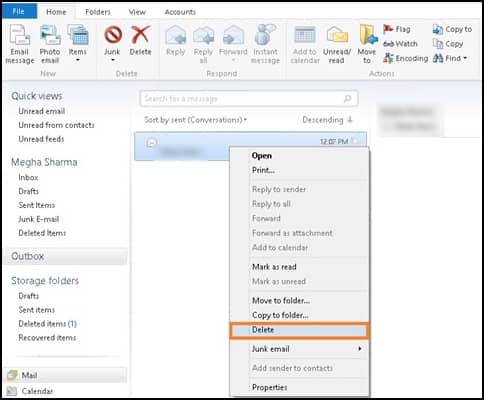The image size is (484, 400).
Task: Click the Move to folder ribbon icon
Action: [x=368, y=35]
